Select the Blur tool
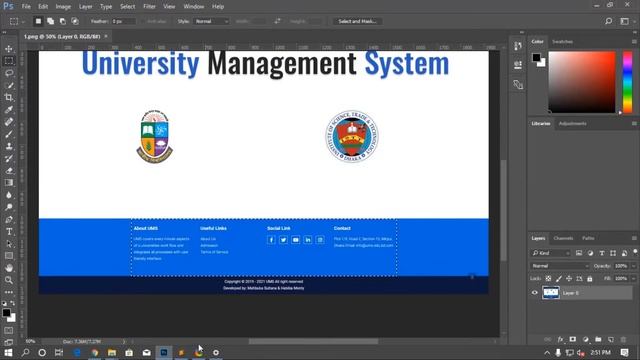640x360 pixels. (9, 195)
